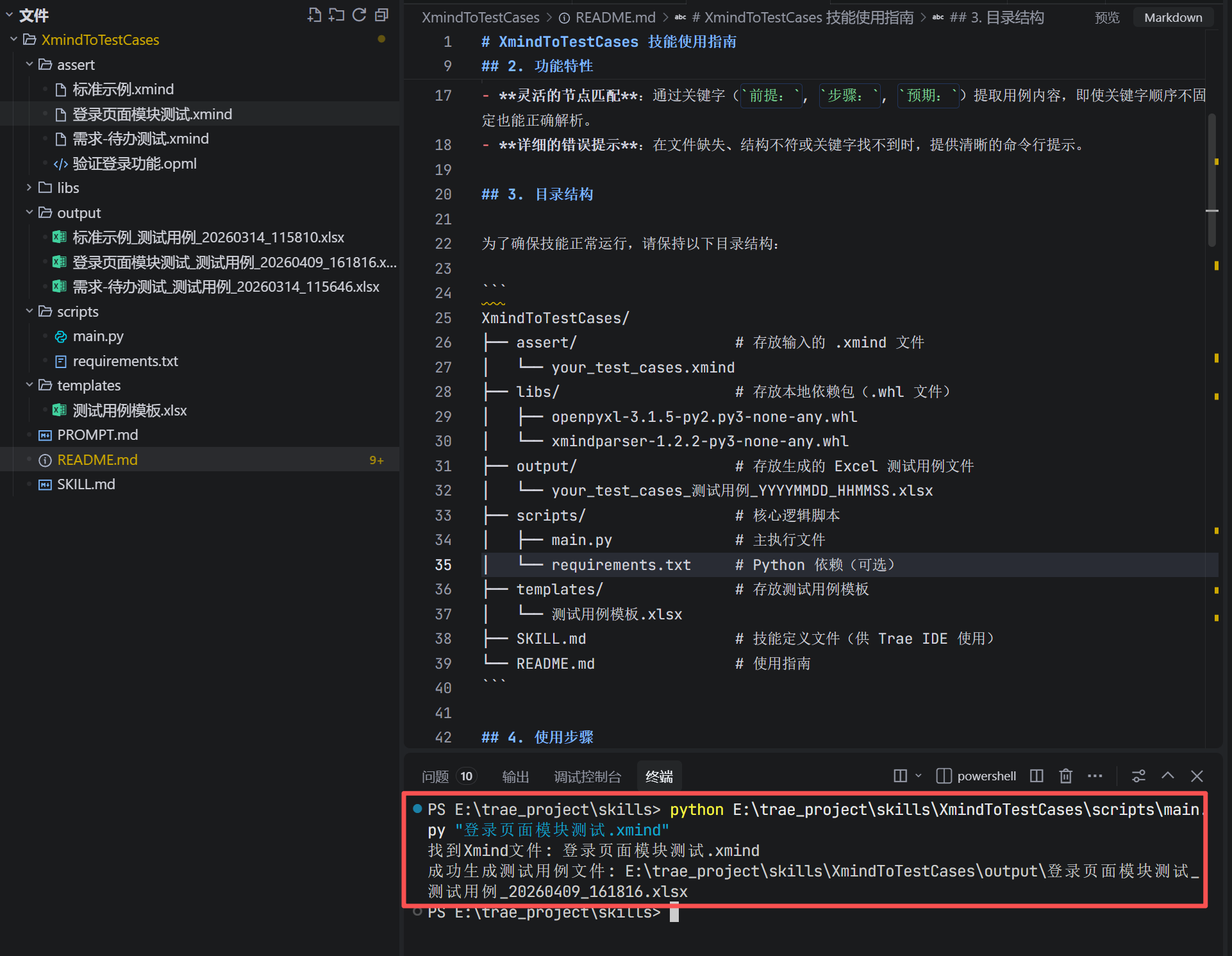This screenshot has height=956, width=1232.
Task: Switch to the 输出 panel tab
Action: pyautogui.click(x=515, y=776)
